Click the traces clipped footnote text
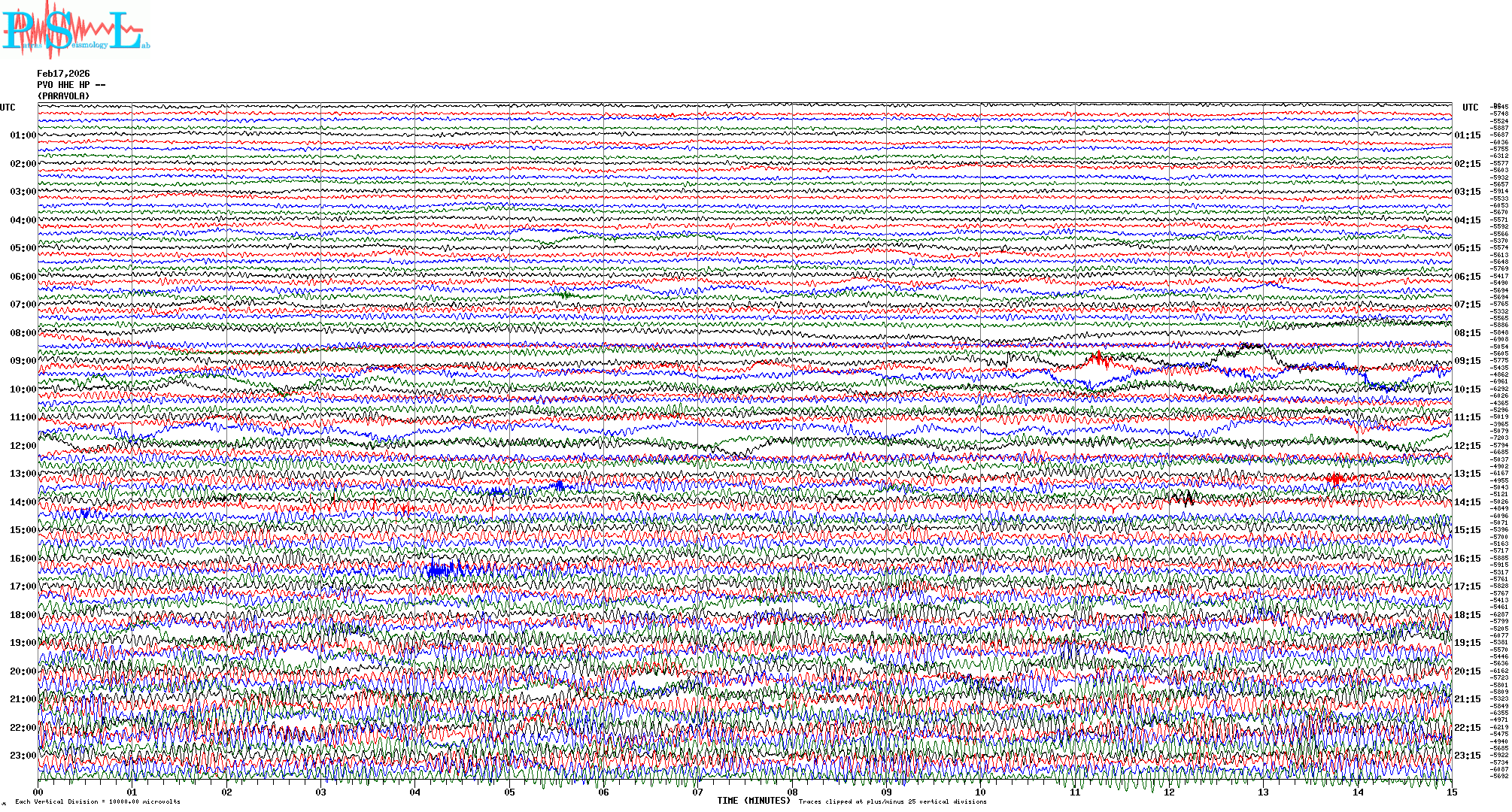This screenshot has width=1512, height=812. (x=892, y=801)
